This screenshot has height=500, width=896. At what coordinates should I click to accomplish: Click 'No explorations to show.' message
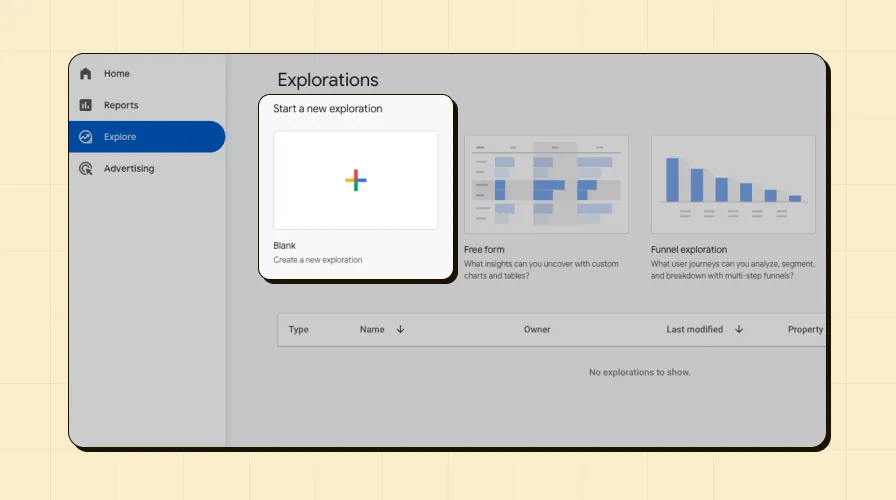(639, 372)
